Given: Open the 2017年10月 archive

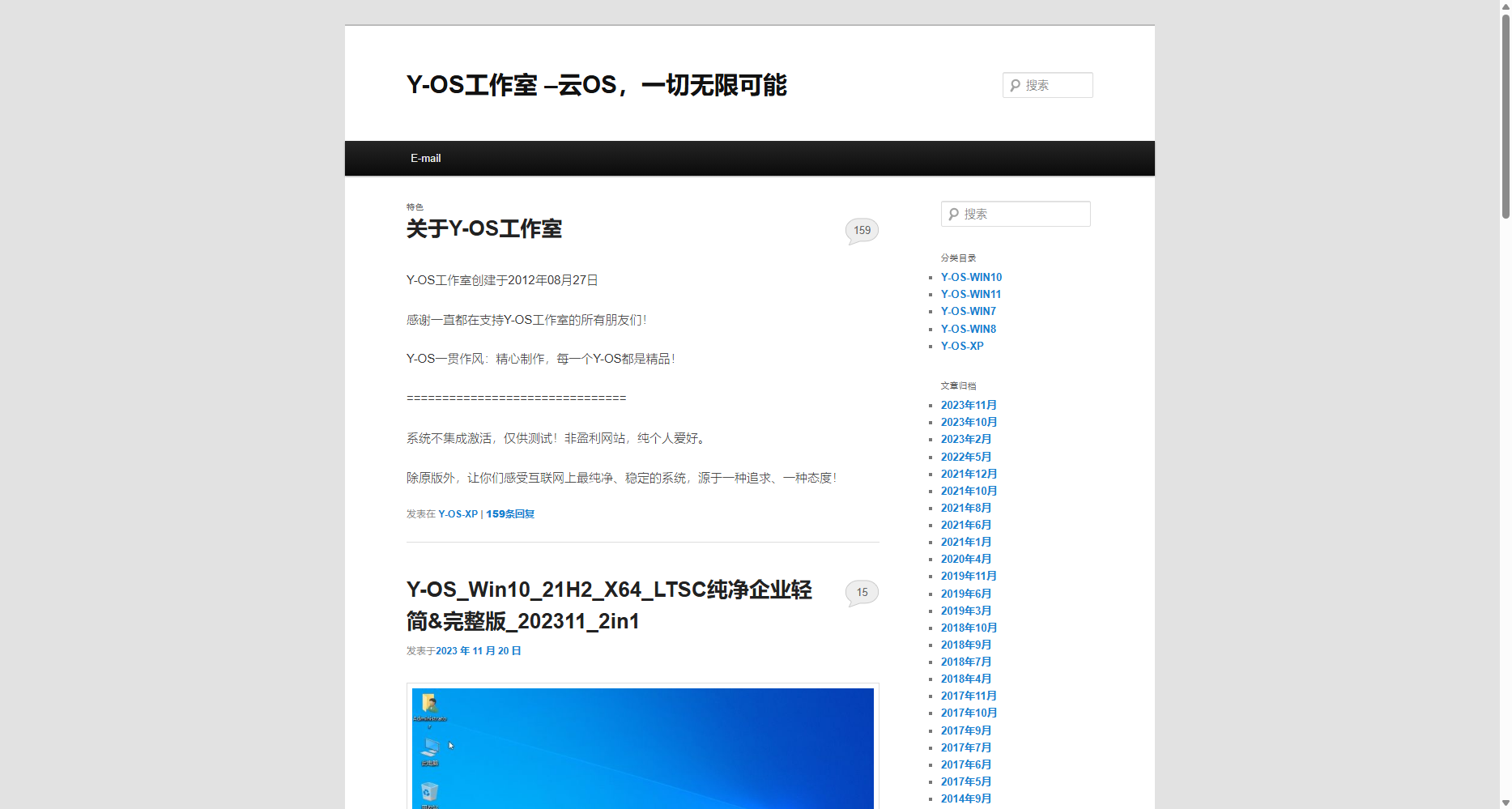Looking at the screenshot, I should tap(969, 713).
